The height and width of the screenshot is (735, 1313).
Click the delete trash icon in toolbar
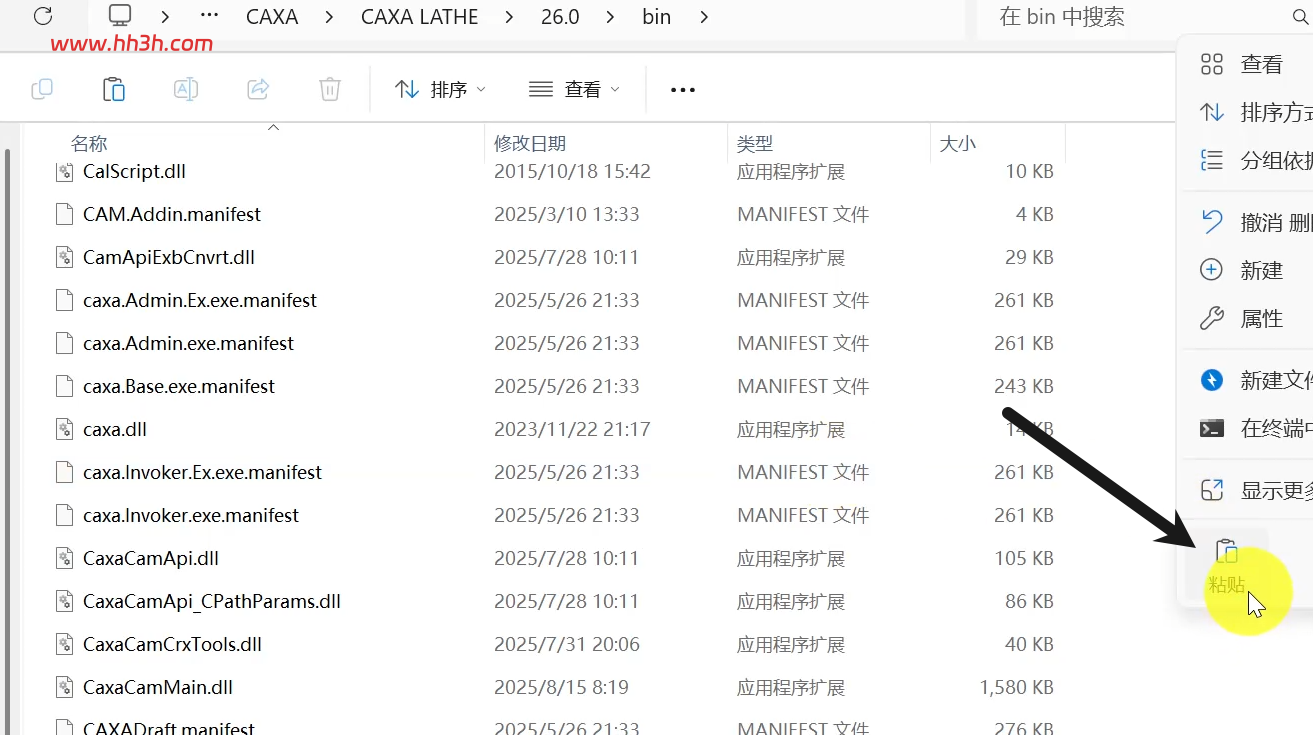330,89
